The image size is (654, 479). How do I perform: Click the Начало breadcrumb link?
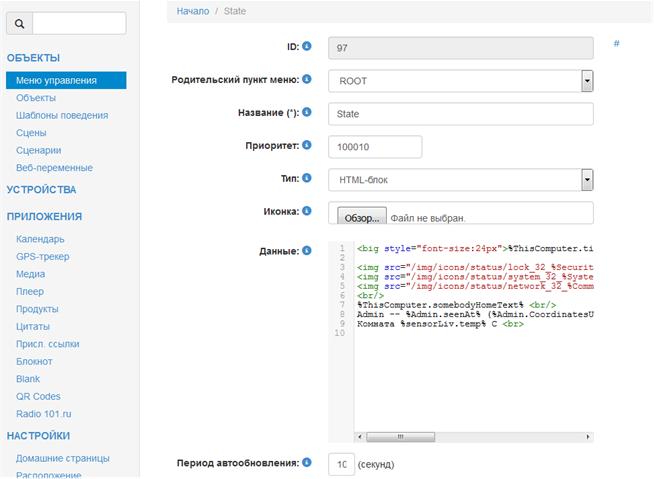[x=192, y=11]
